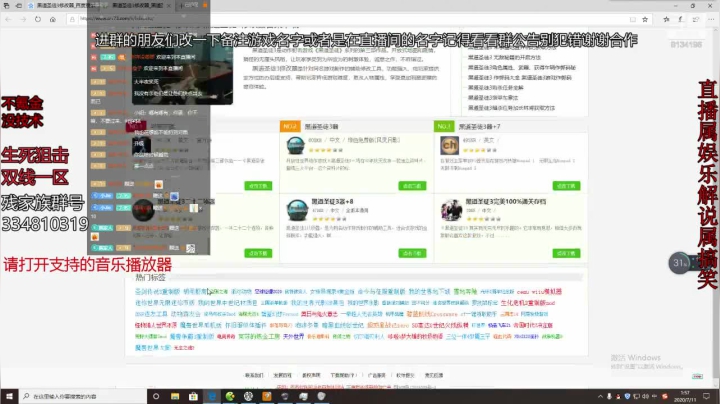Viewport: 720px width, 404px height.
Task: Refresh the current web page
Action: click(x=38, y=19)
